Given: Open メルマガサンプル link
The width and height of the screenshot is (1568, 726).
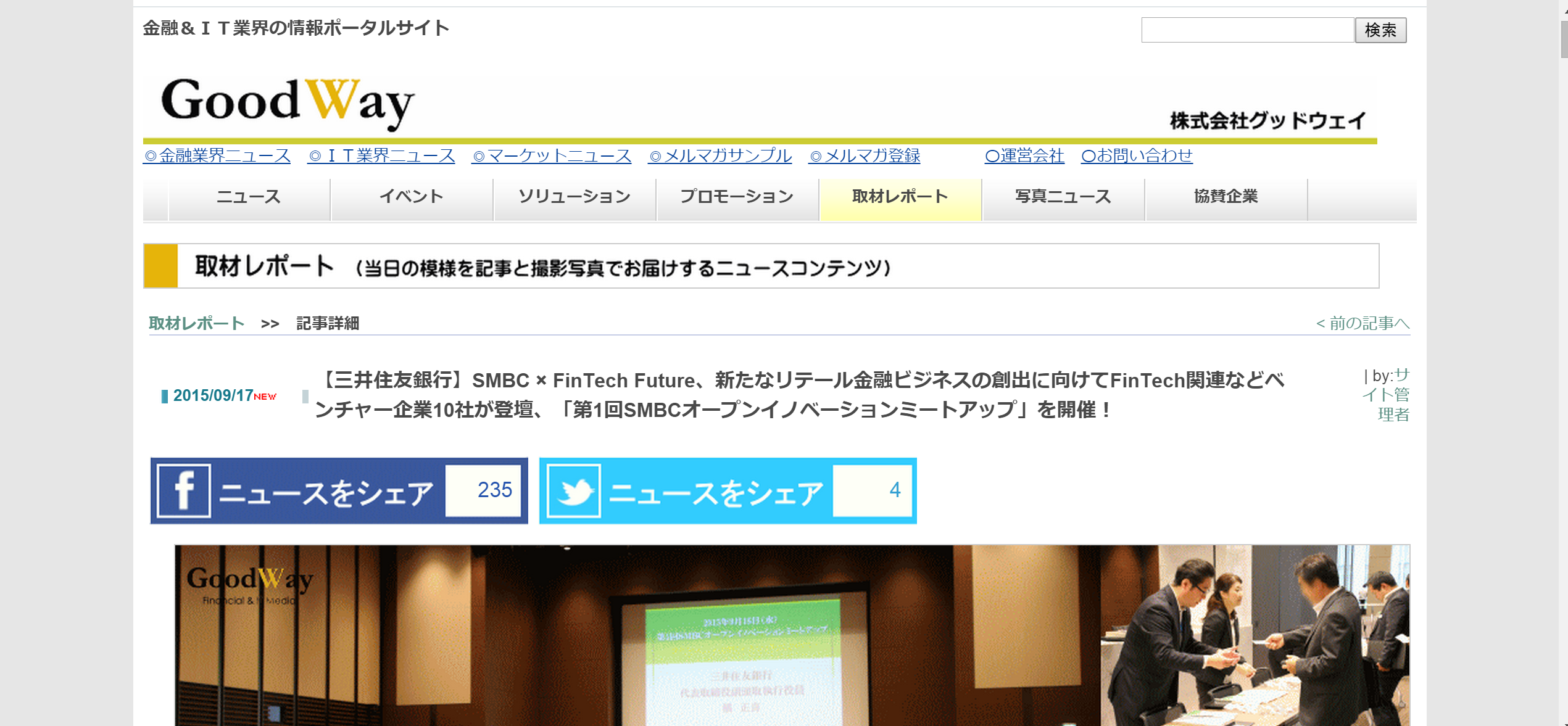Looking at the screenshot, I should [x=720, y=155].
